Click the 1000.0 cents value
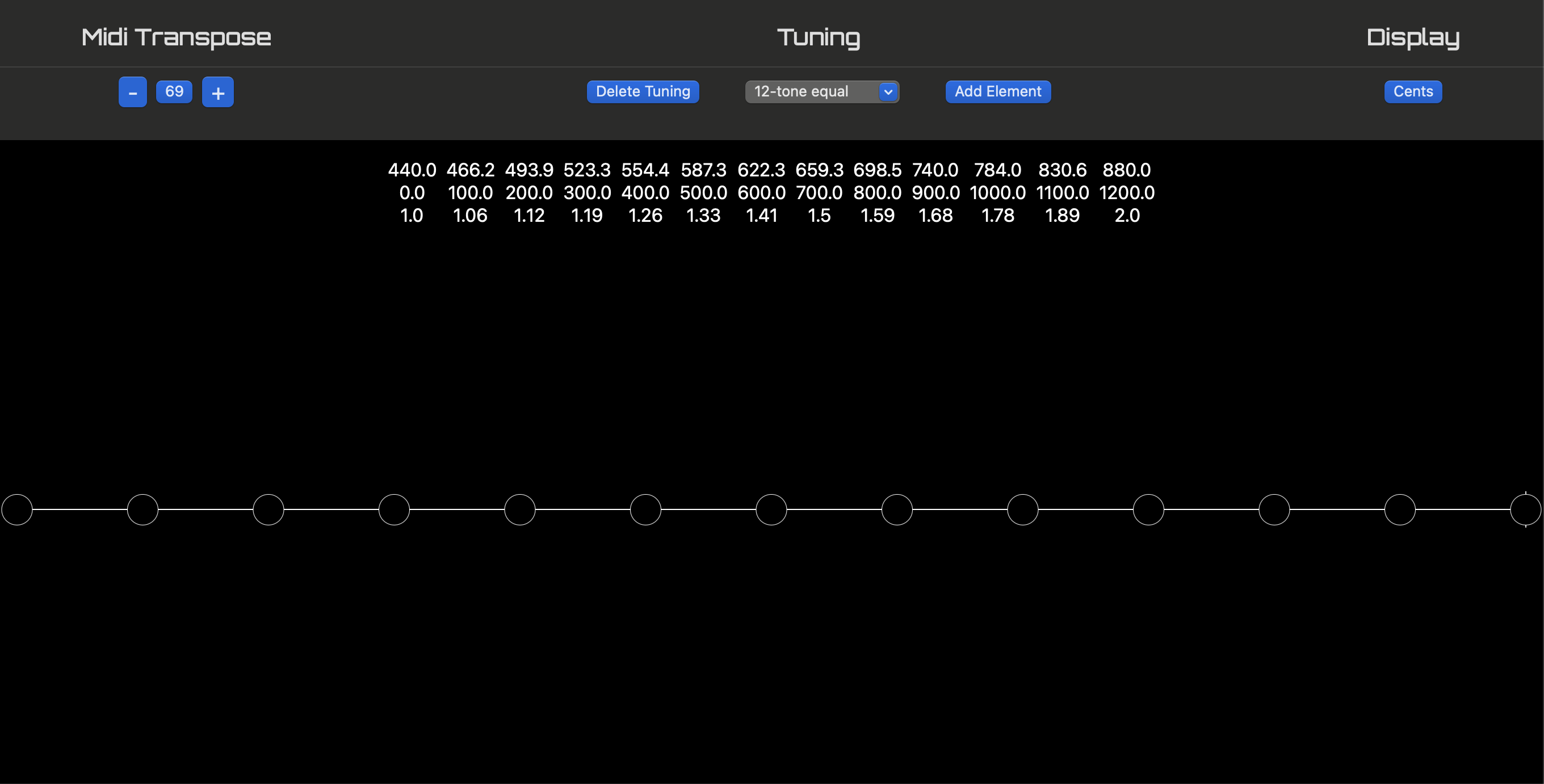This screenshot has width=1544, height=784. pos(997,193)
